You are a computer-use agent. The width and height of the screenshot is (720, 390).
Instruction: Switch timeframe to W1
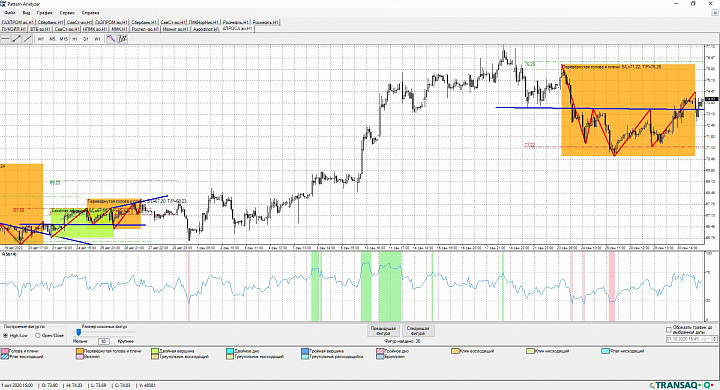pos(97,39)
